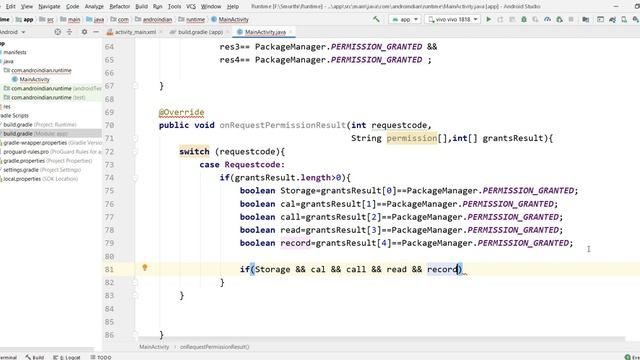Screen dimensions: 640x360
Task: Click the Debug app bug icon
Action: pos(524,19)
